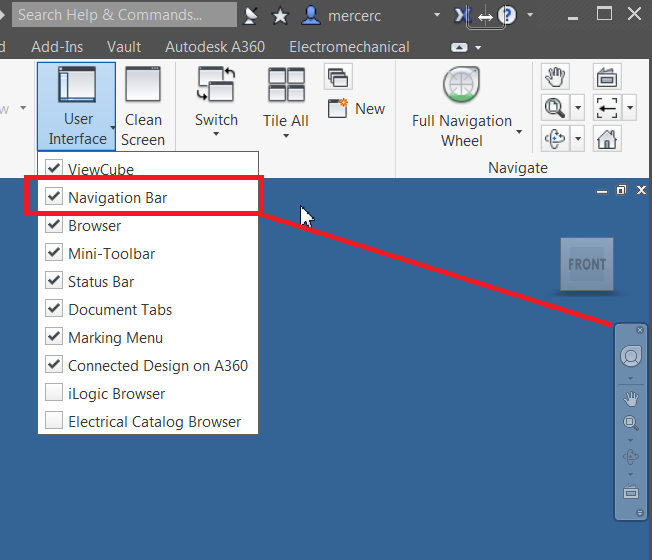652x560 pixels.
Task: Expand navigation bar wheel options arrow
Action: [x=630, y=378]
